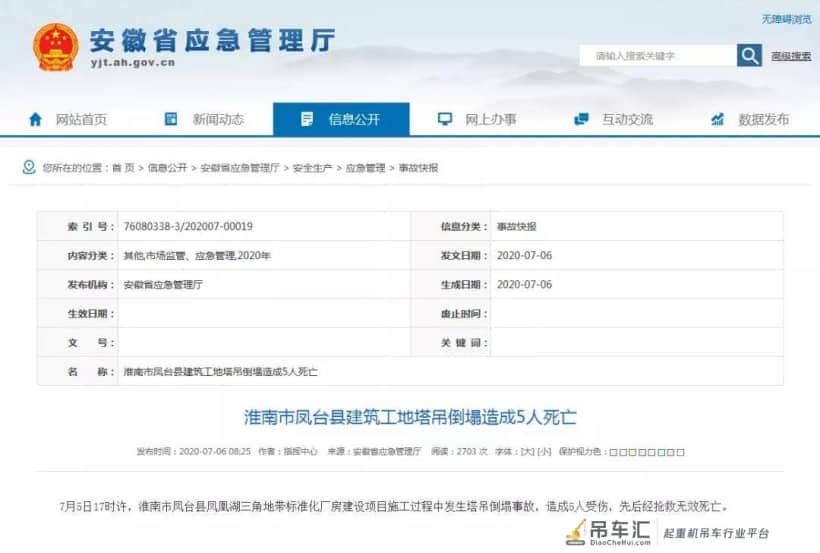
Task: Click the 名称 title value in the table
Action: [220, 372]
